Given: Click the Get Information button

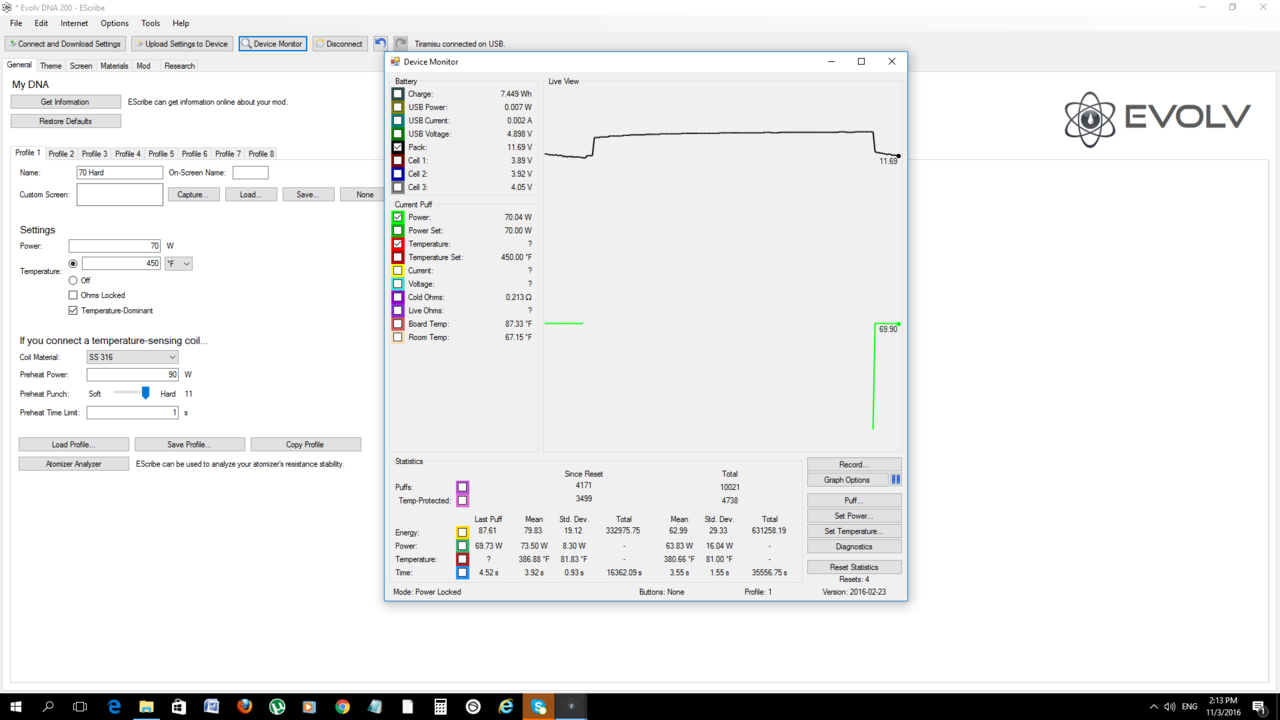Looking at the screenshot, I should click(x=66, y=102).
